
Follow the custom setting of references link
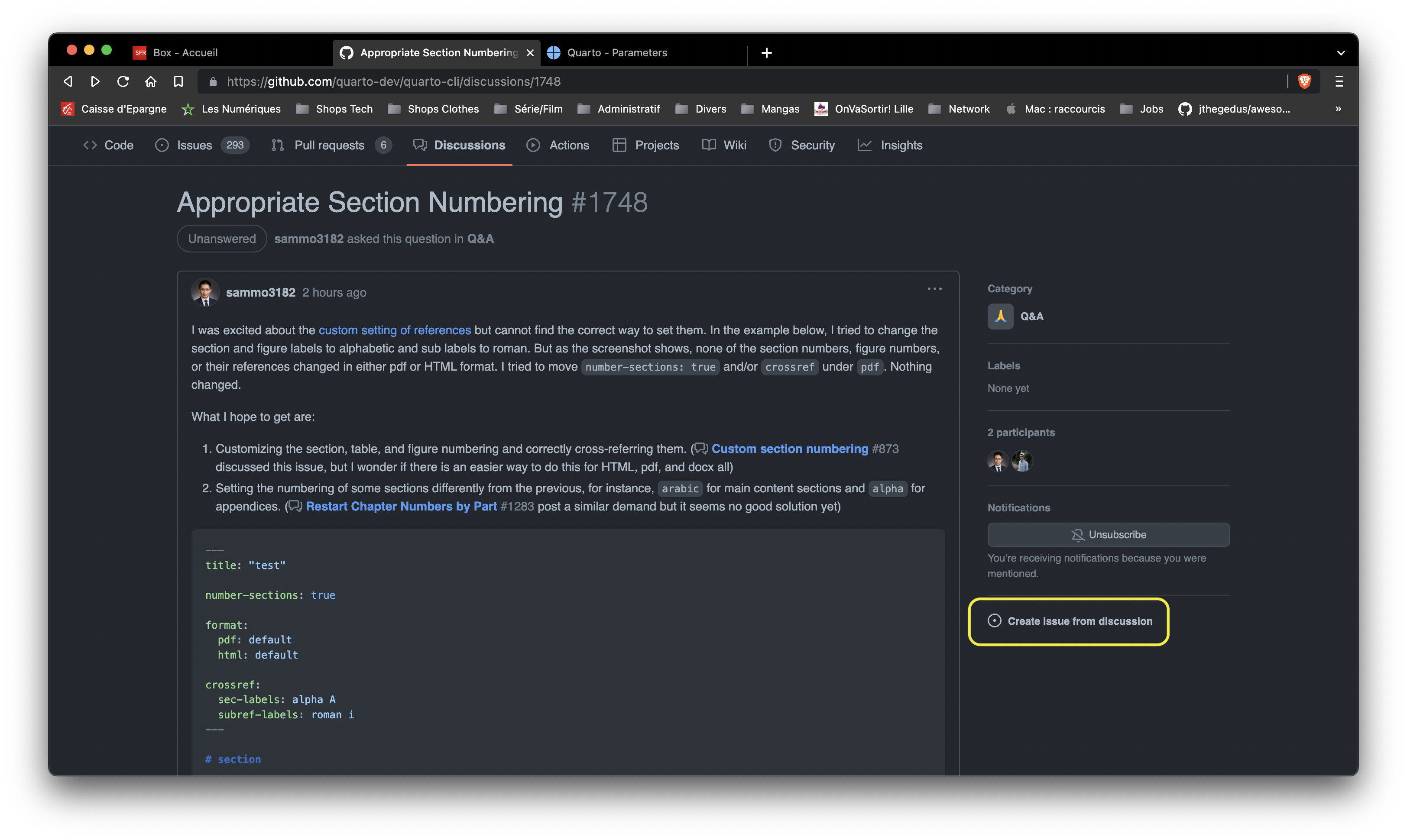(395, 330)
